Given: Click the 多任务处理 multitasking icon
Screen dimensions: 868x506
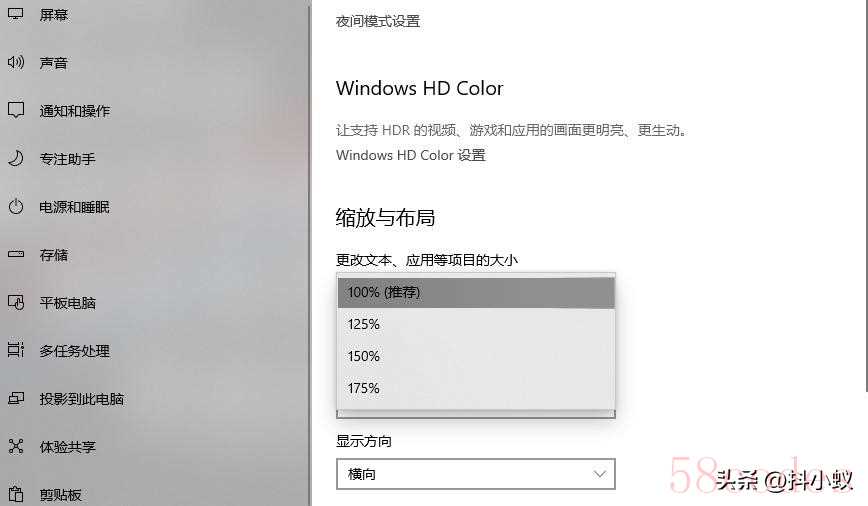Looking at the screenshot, I should coord(16,350).
